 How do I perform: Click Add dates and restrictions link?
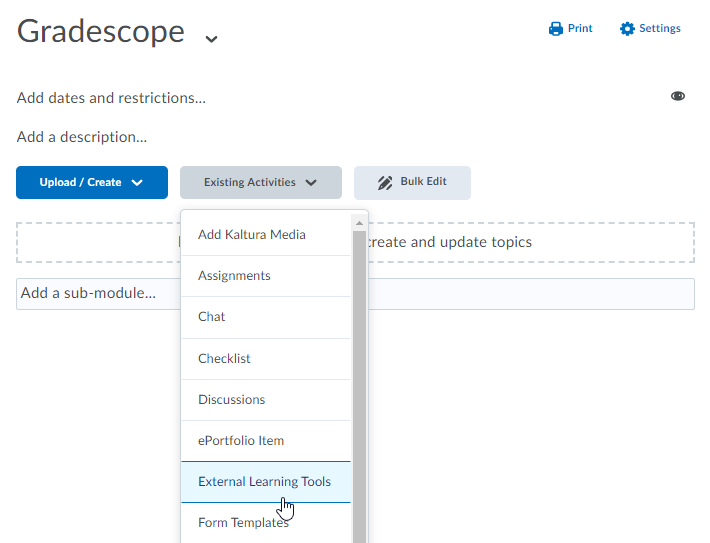[111, 98]
